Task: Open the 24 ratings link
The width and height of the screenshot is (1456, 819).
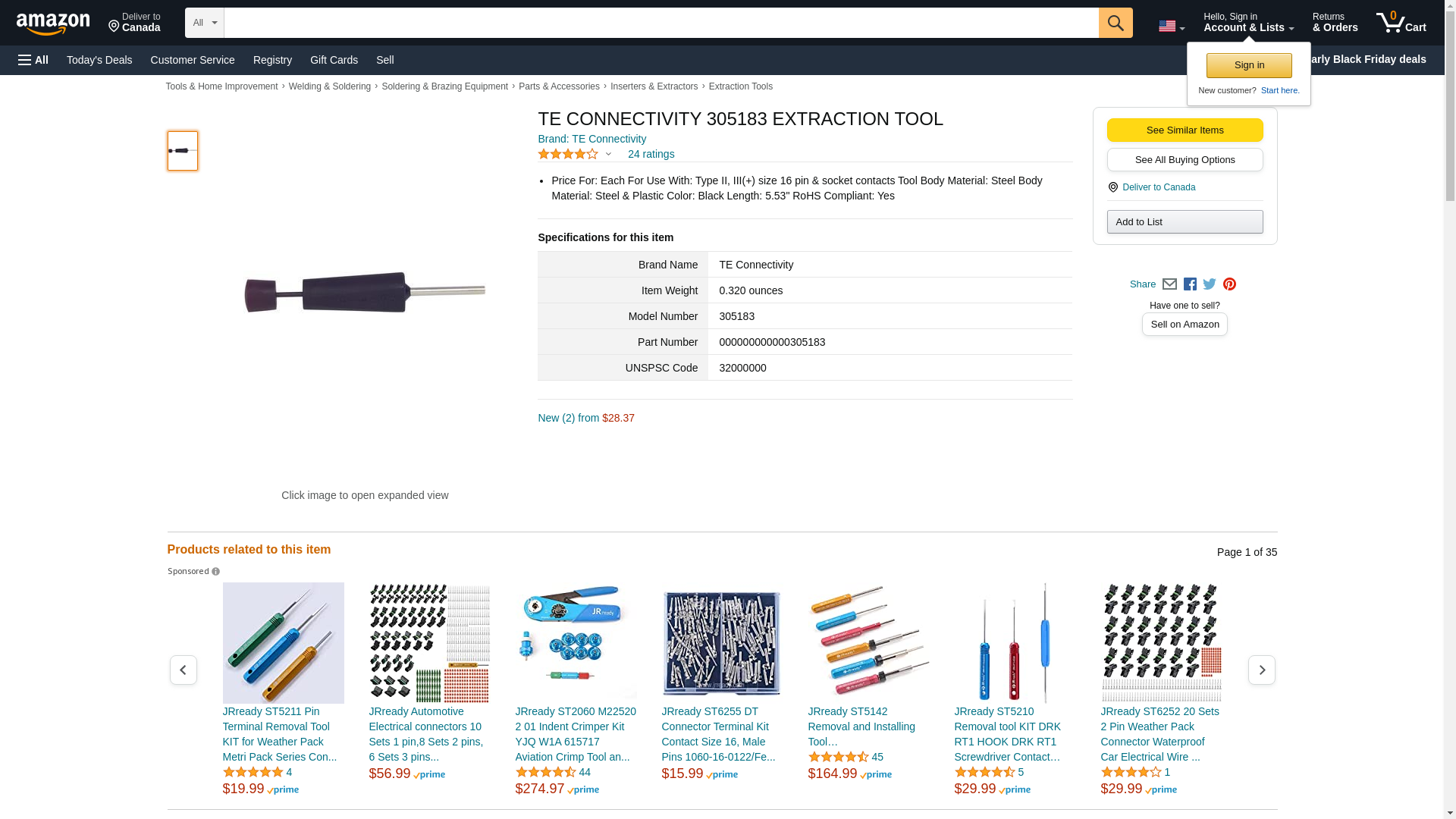Action: pos(651,155)
